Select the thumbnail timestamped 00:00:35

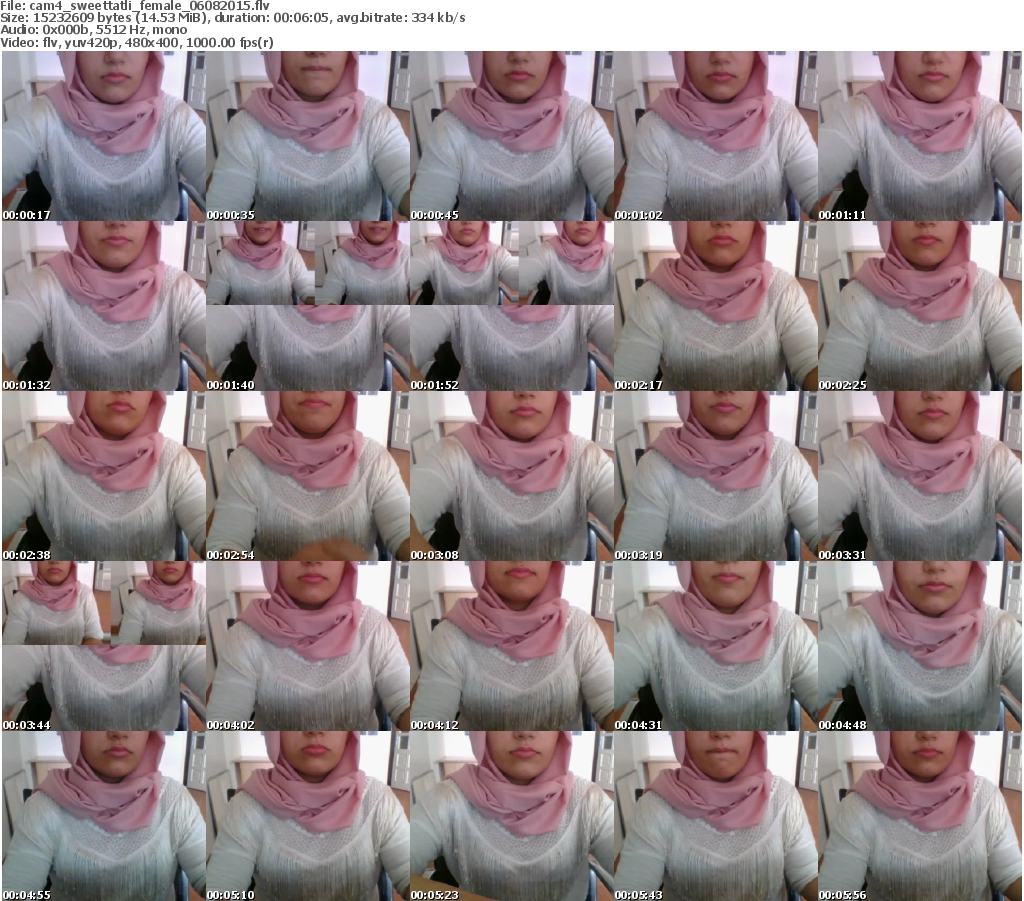(x=308, y=136)
